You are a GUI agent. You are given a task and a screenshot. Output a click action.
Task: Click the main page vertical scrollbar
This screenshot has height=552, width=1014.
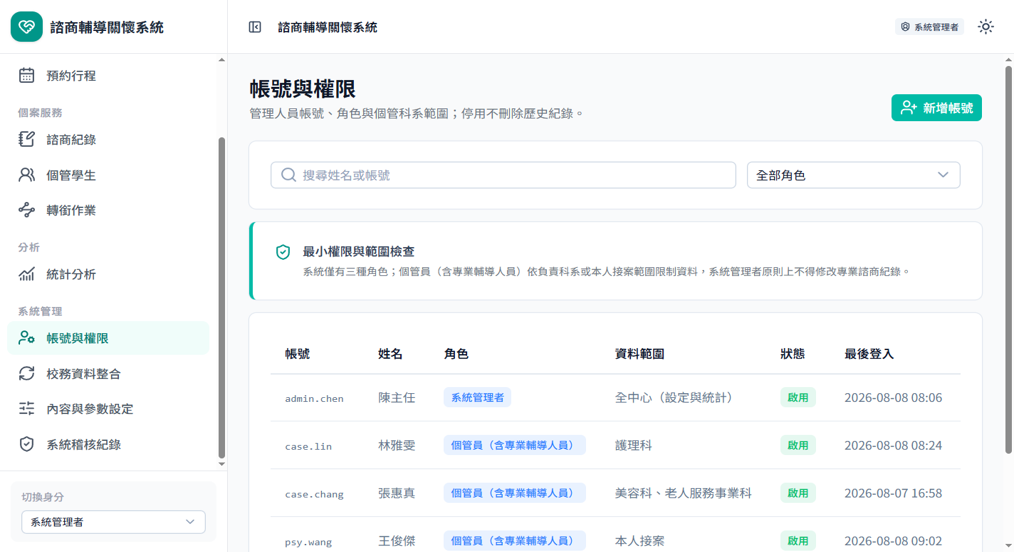pyautogui.click(x=1008, y=259)
